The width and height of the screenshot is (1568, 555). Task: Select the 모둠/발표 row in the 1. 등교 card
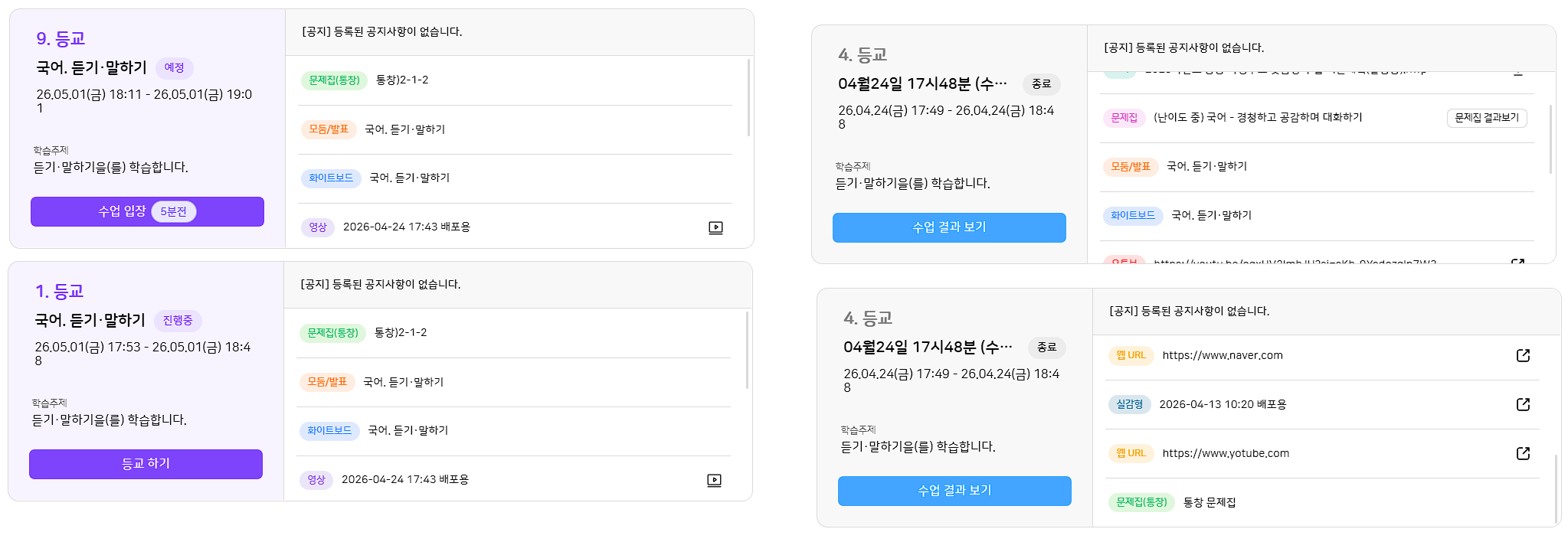click(x=514, y=382)
